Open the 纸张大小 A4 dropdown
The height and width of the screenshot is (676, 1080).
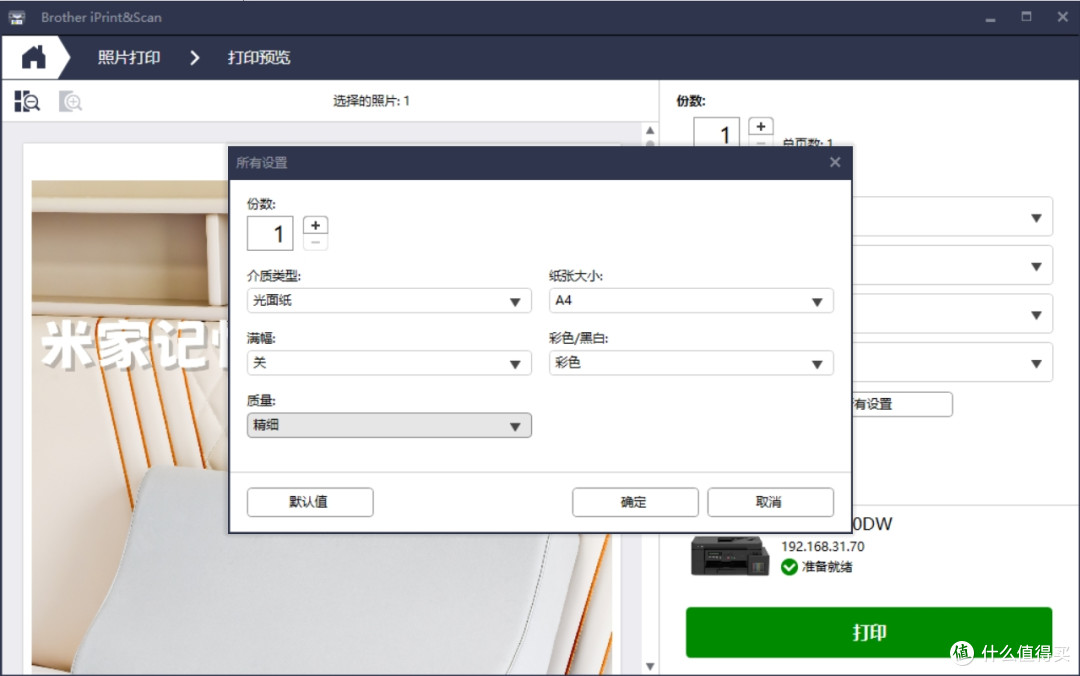[x=691, y=301]
